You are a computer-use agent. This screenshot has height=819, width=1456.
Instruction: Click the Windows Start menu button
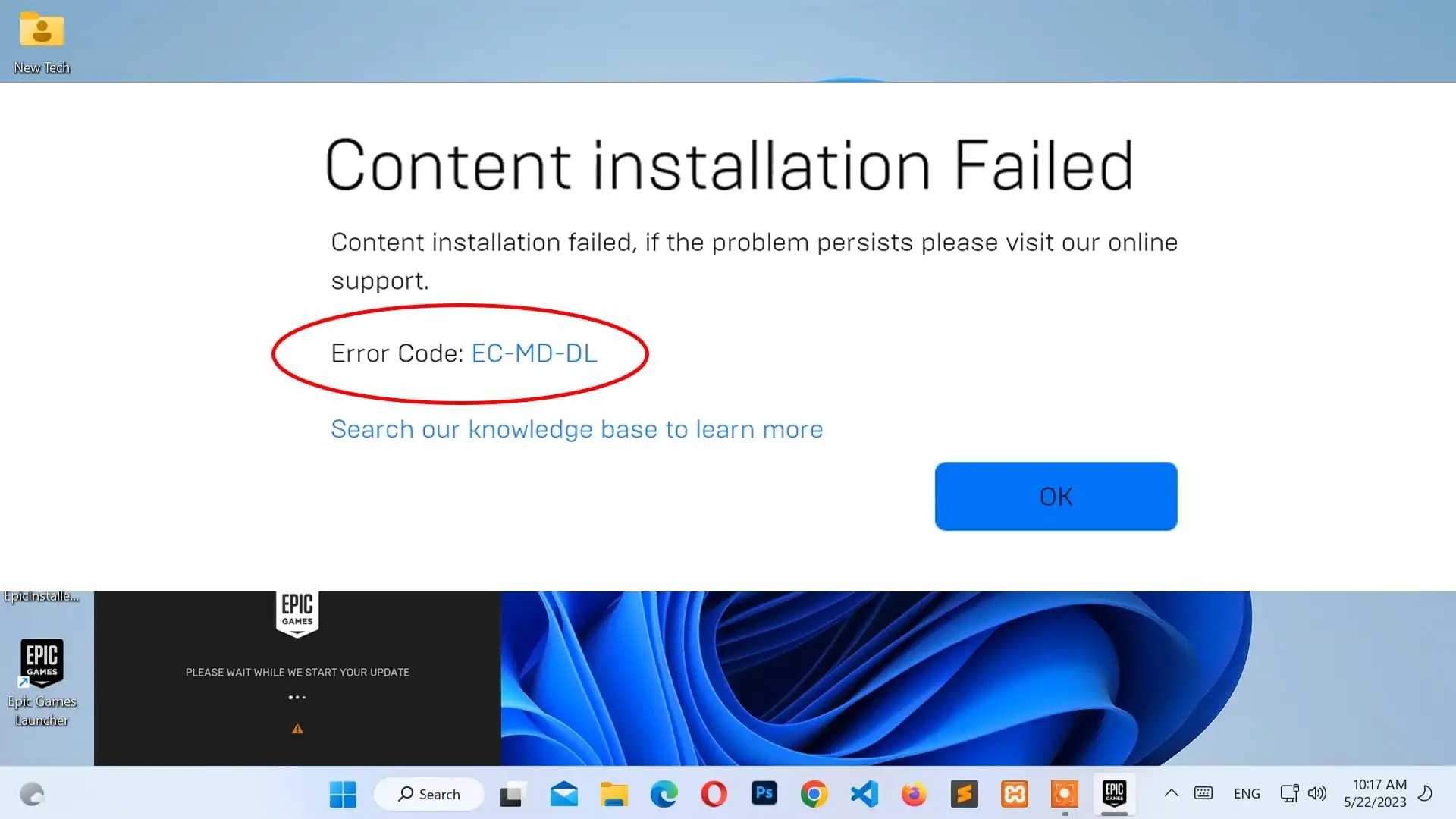point(342,793)
